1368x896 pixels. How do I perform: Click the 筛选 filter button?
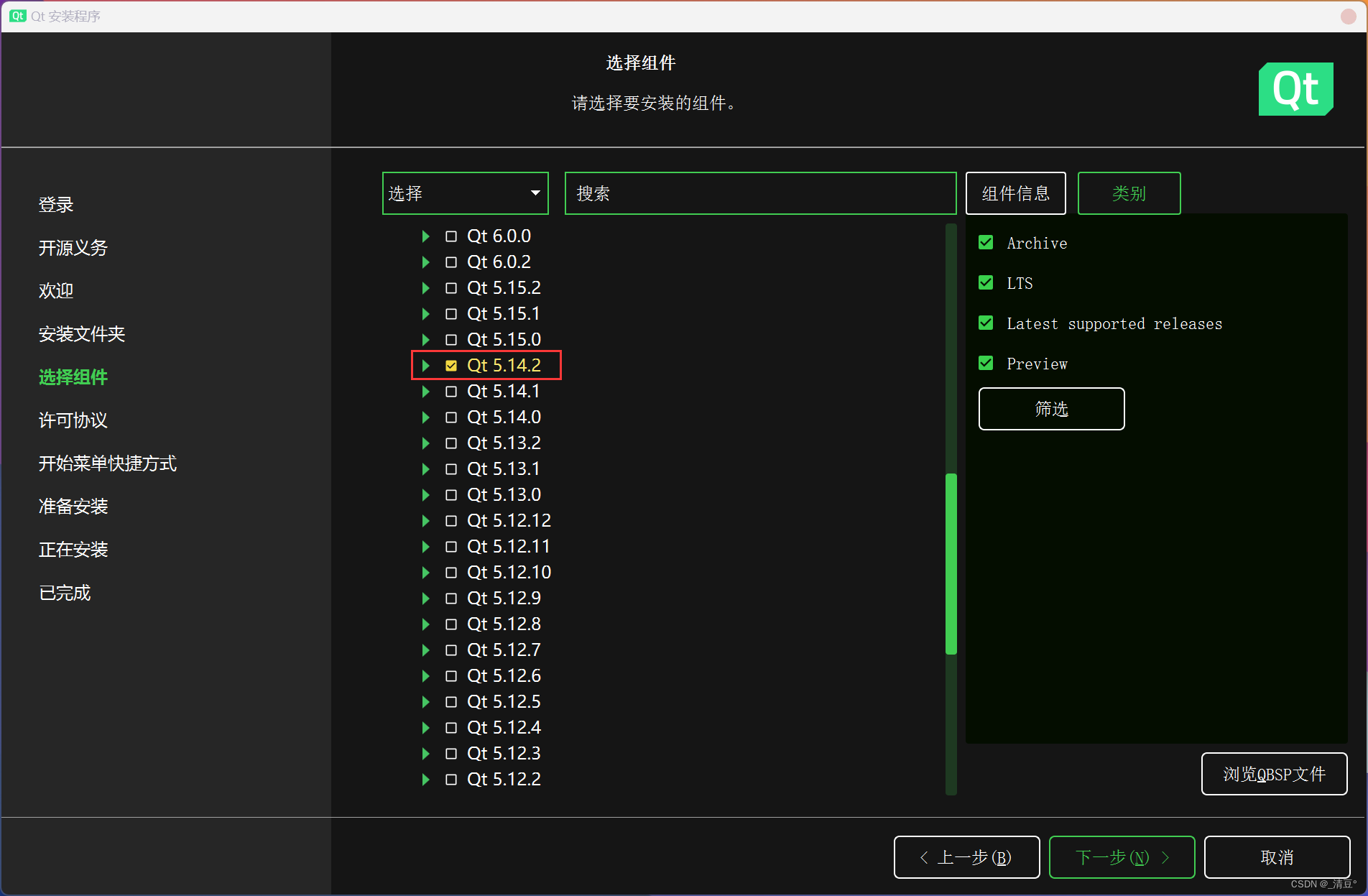pyautogui.click(x=1051, y=409)
